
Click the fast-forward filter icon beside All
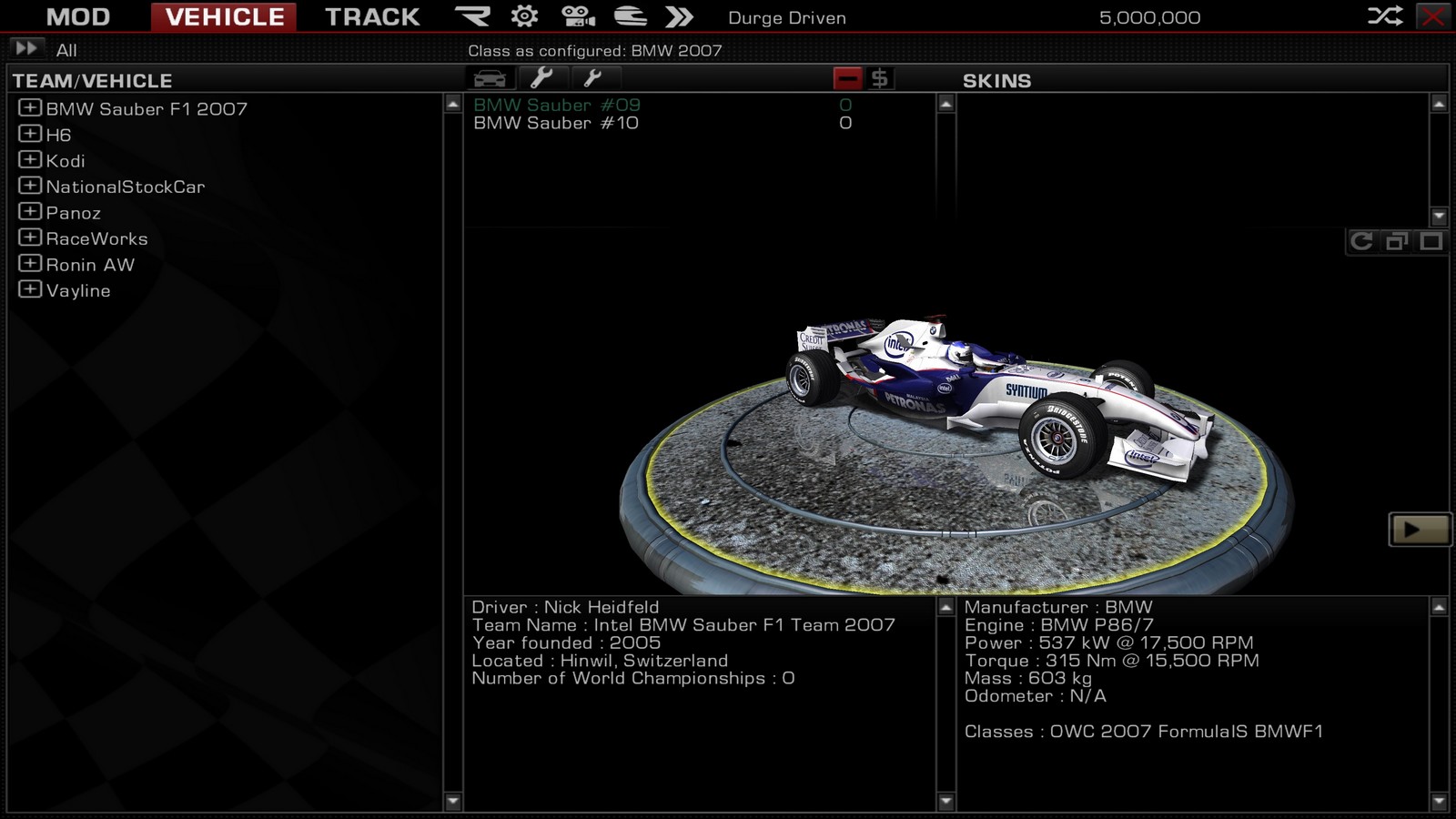pos(26,48)
